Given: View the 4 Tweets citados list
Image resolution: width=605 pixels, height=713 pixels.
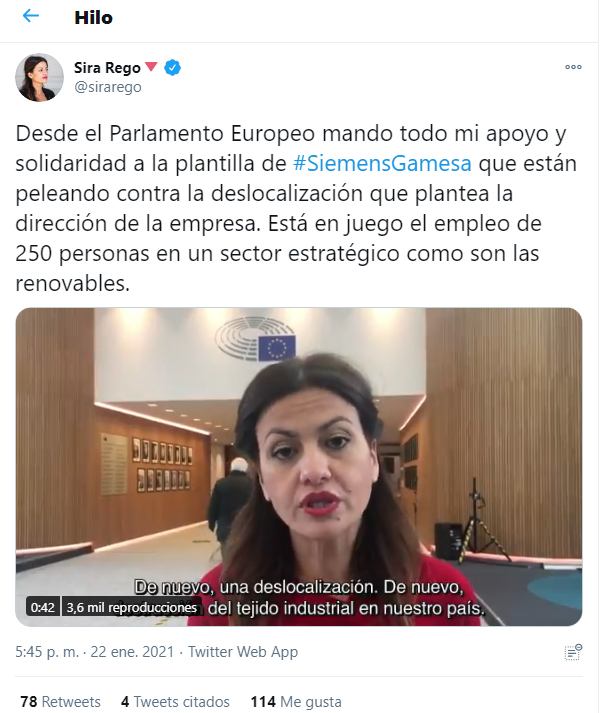Looking at the screenshot, I should tap(175, 702).
